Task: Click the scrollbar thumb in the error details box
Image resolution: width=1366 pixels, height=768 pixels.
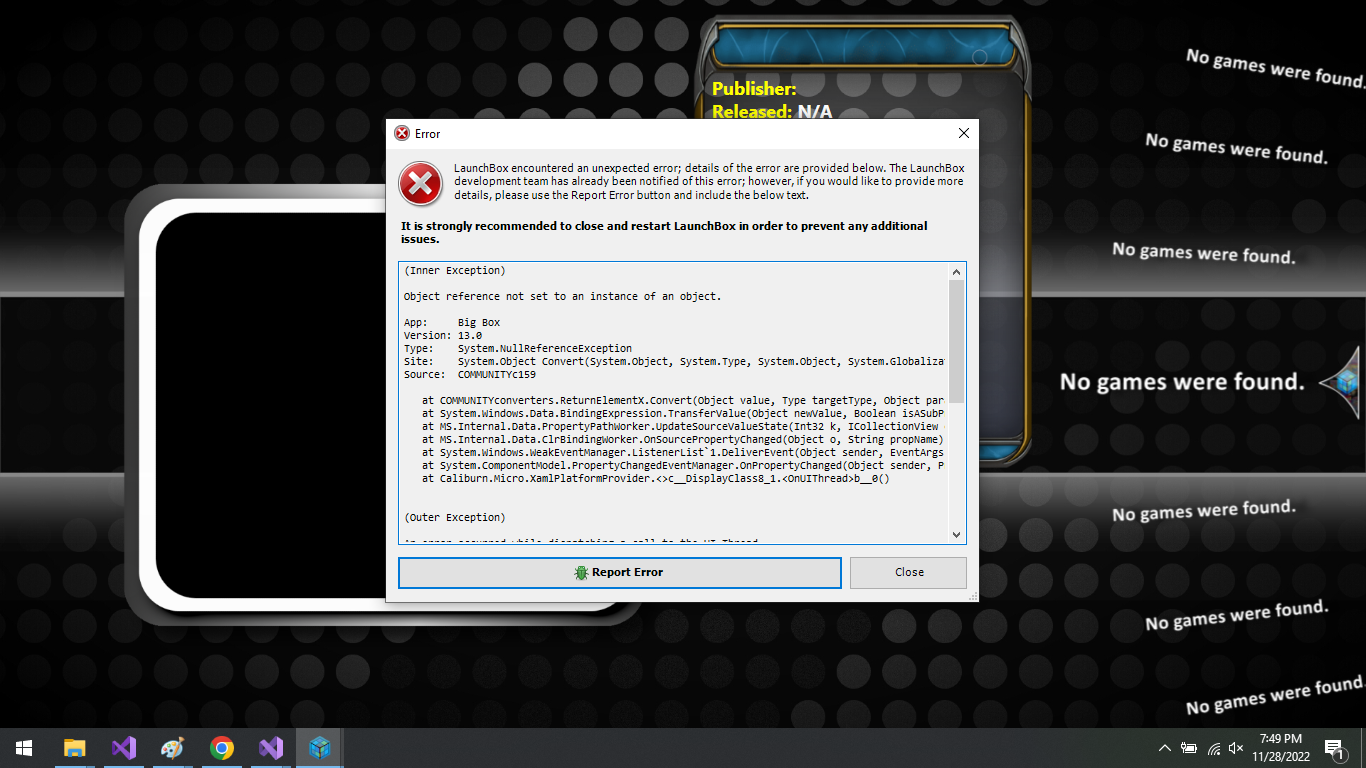Action: pyautogui.click(x=956, y=340)
